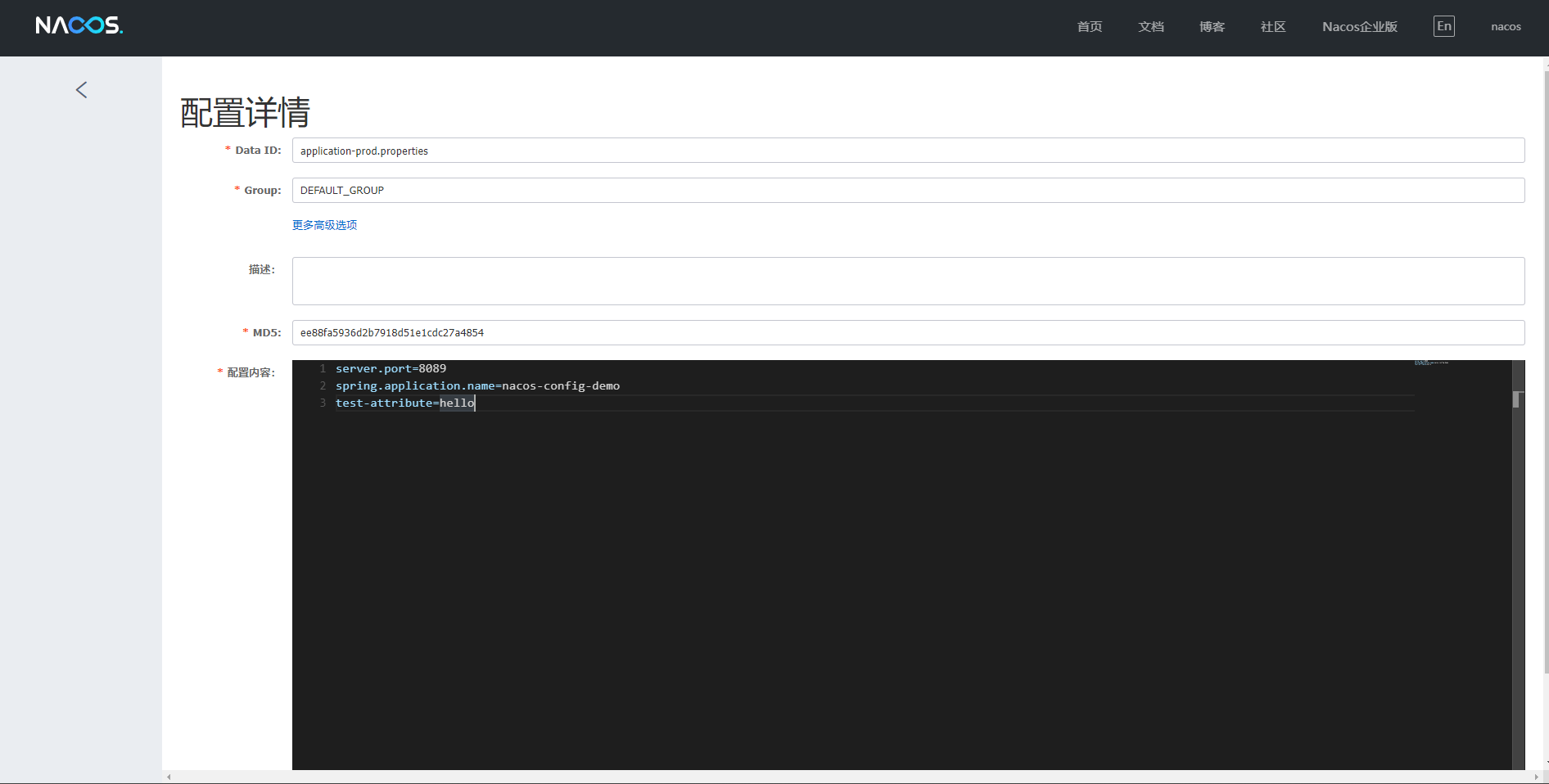Go back using the left arrow icon
Image resolution: width=1549 pixels, height=784 pixels.
coord(81,90)
